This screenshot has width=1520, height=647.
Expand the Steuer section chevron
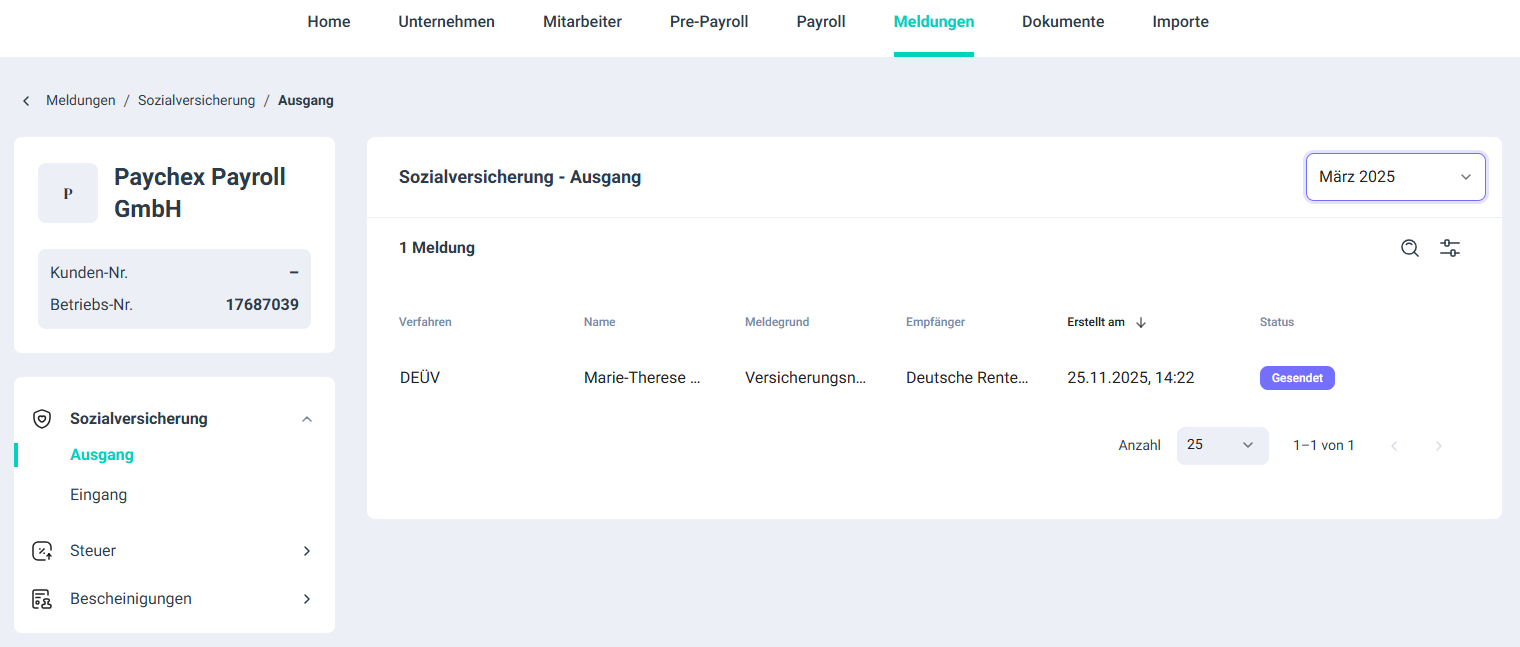click(x=307, y=551)
